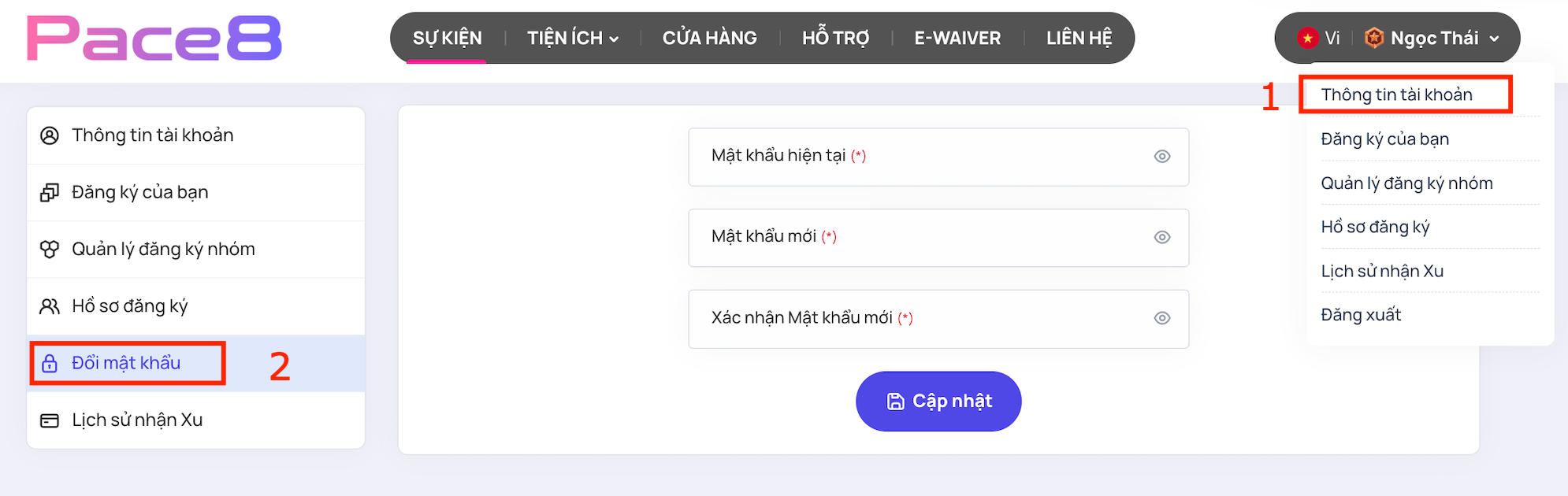The image size is (1568, 496).
Task: Click the group icon for Quản lý đăng ký nhóm
Action: pos(50,250)
